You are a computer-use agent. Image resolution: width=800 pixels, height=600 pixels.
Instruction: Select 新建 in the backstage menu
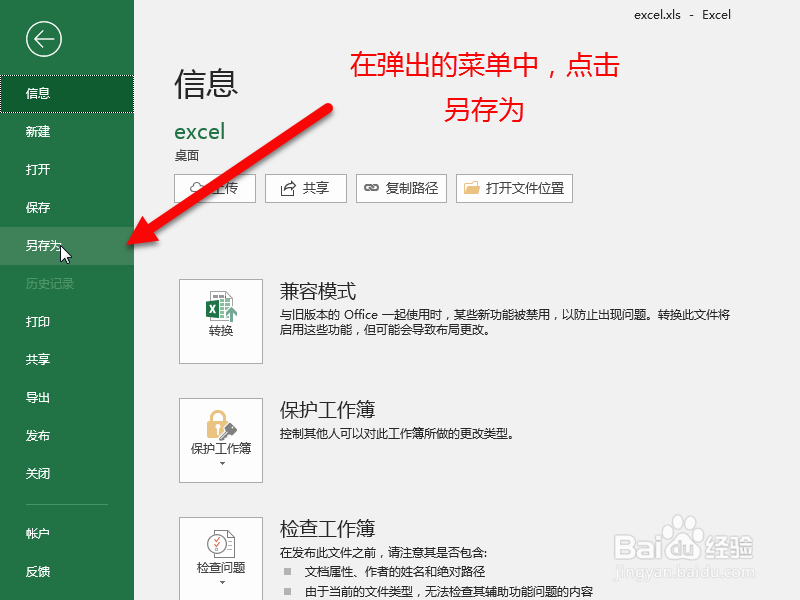pyautogui.click(x=67, y=132)
